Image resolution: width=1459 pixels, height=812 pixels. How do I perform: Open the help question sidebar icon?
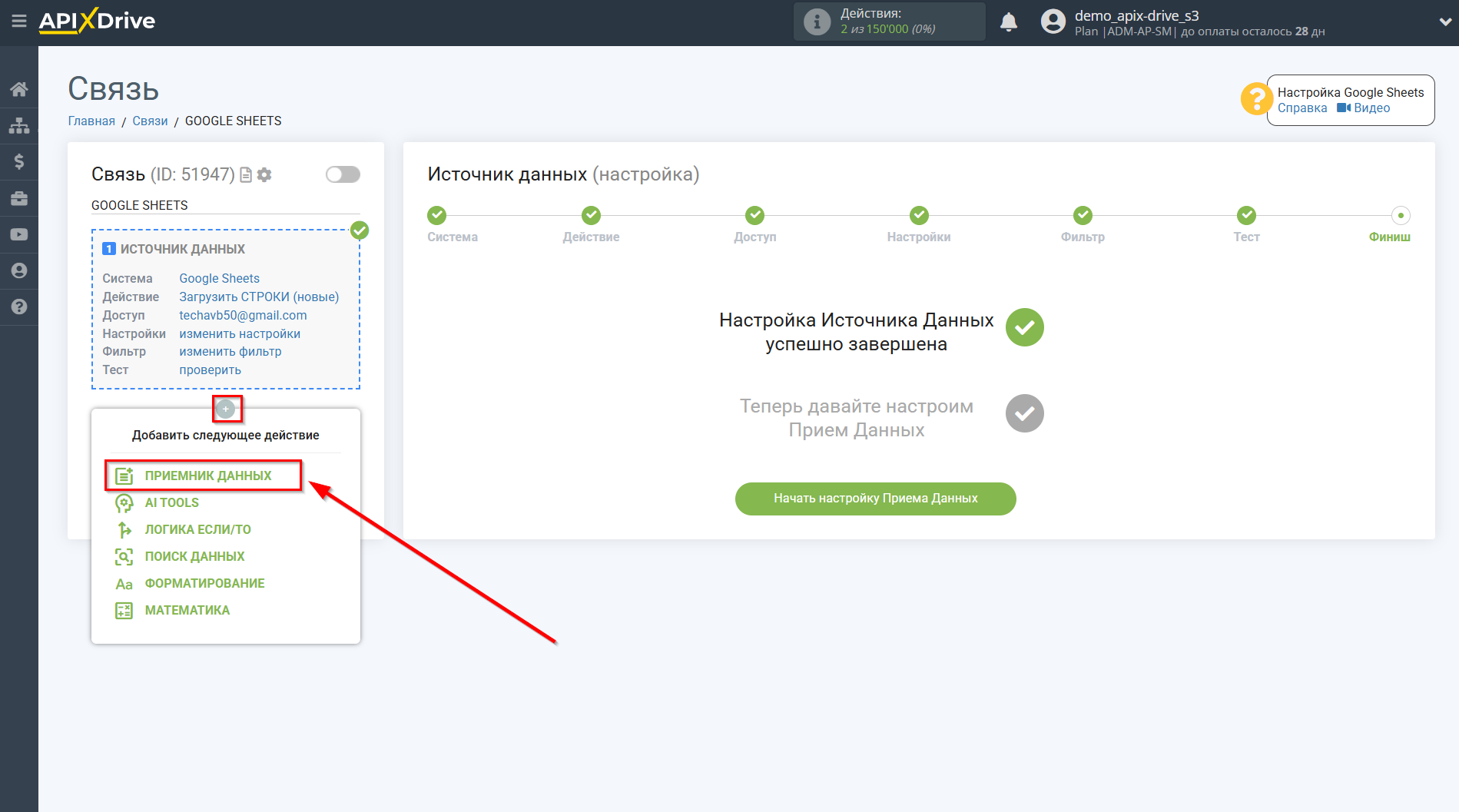19,307
